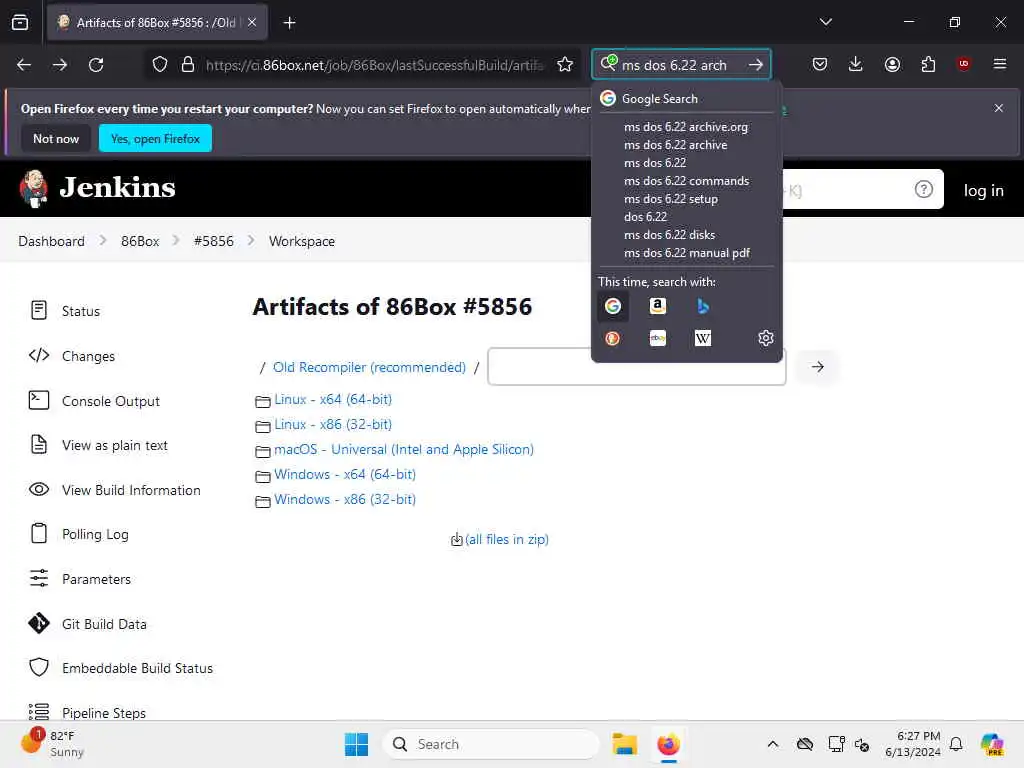The height and width of the screenshot is (768, 1024).
Task: Search with Amazon engine icon
Action: (x=658, y=306)
